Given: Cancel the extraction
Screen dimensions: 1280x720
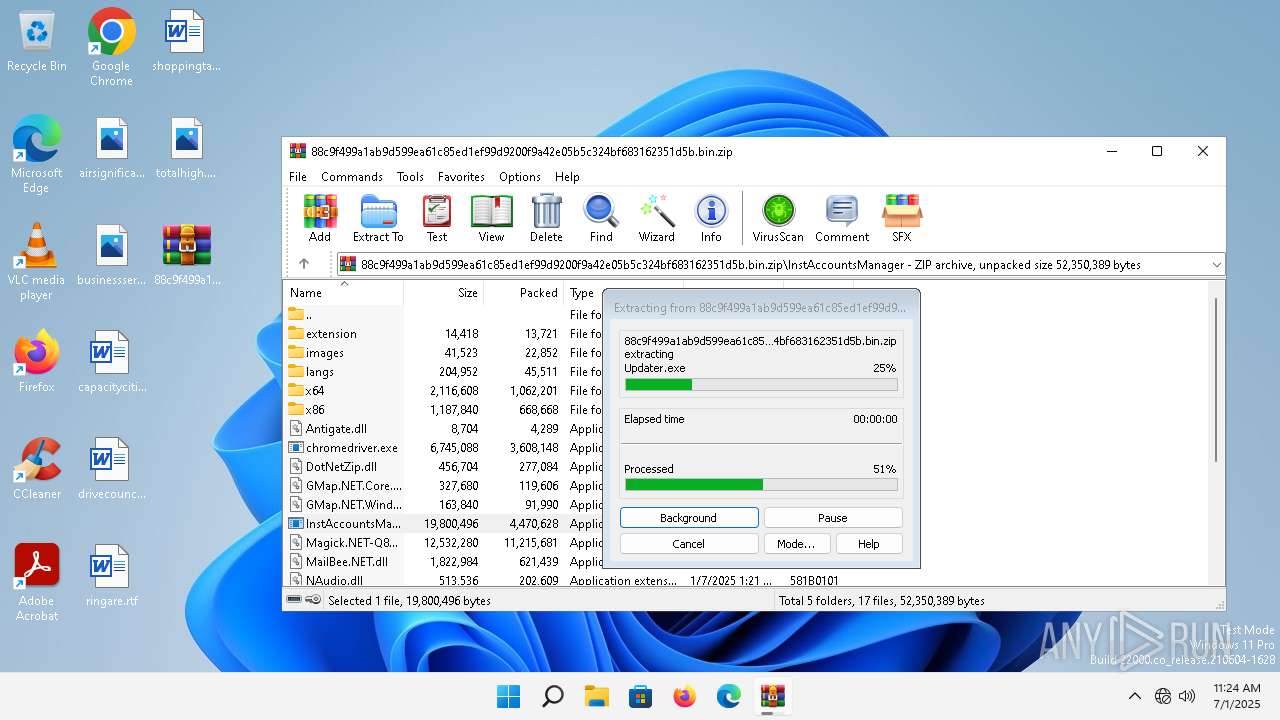Looking at the screenshot, I should [689, 544].
